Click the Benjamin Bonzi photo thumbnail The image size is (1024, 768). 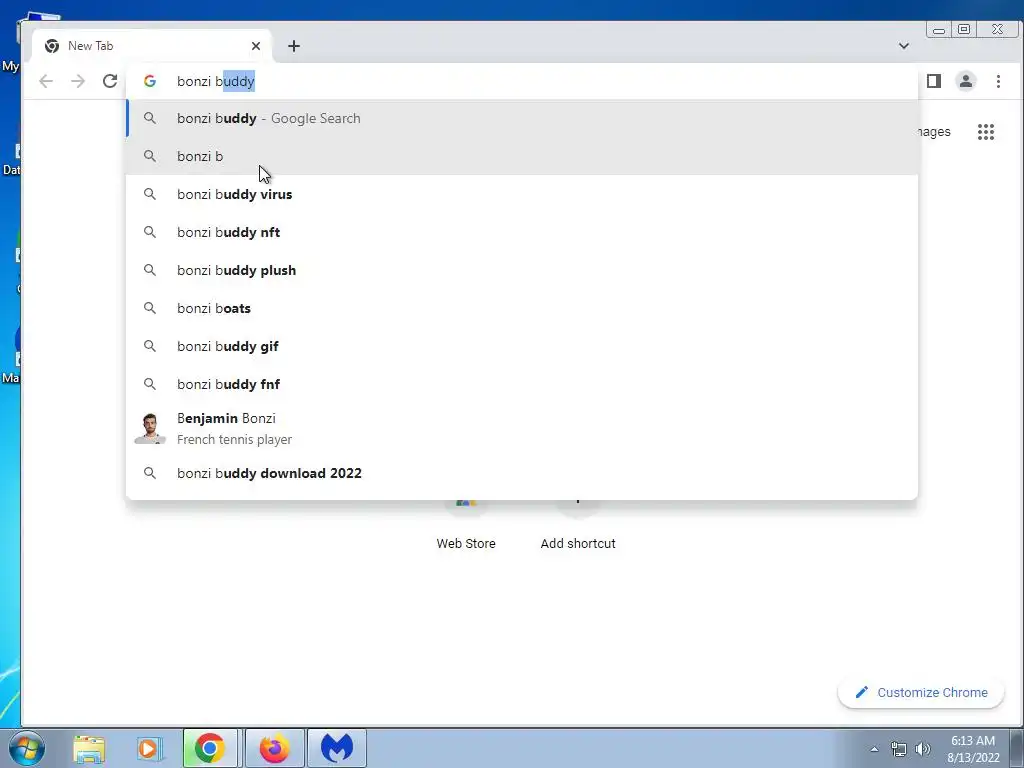pos(150,428)
